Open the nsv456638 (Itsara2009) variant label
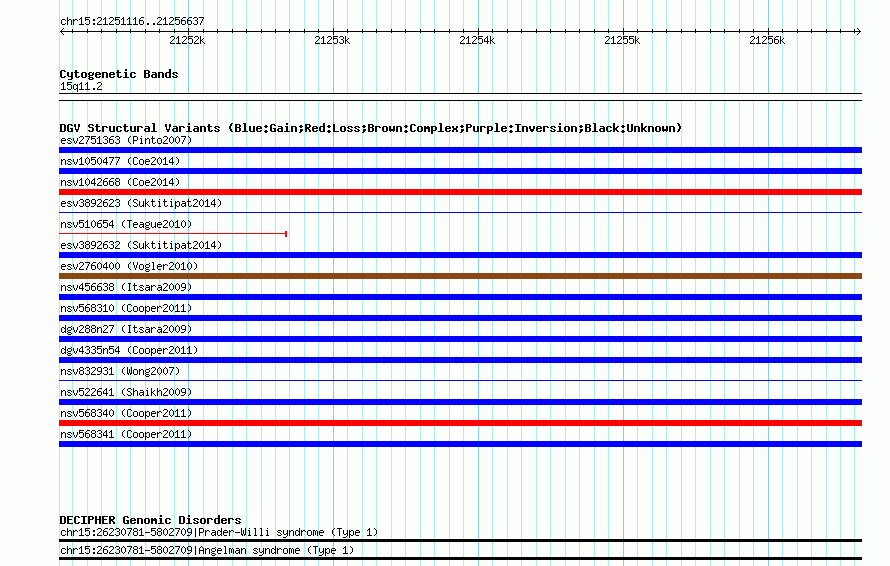 click(x=126, y=287)
